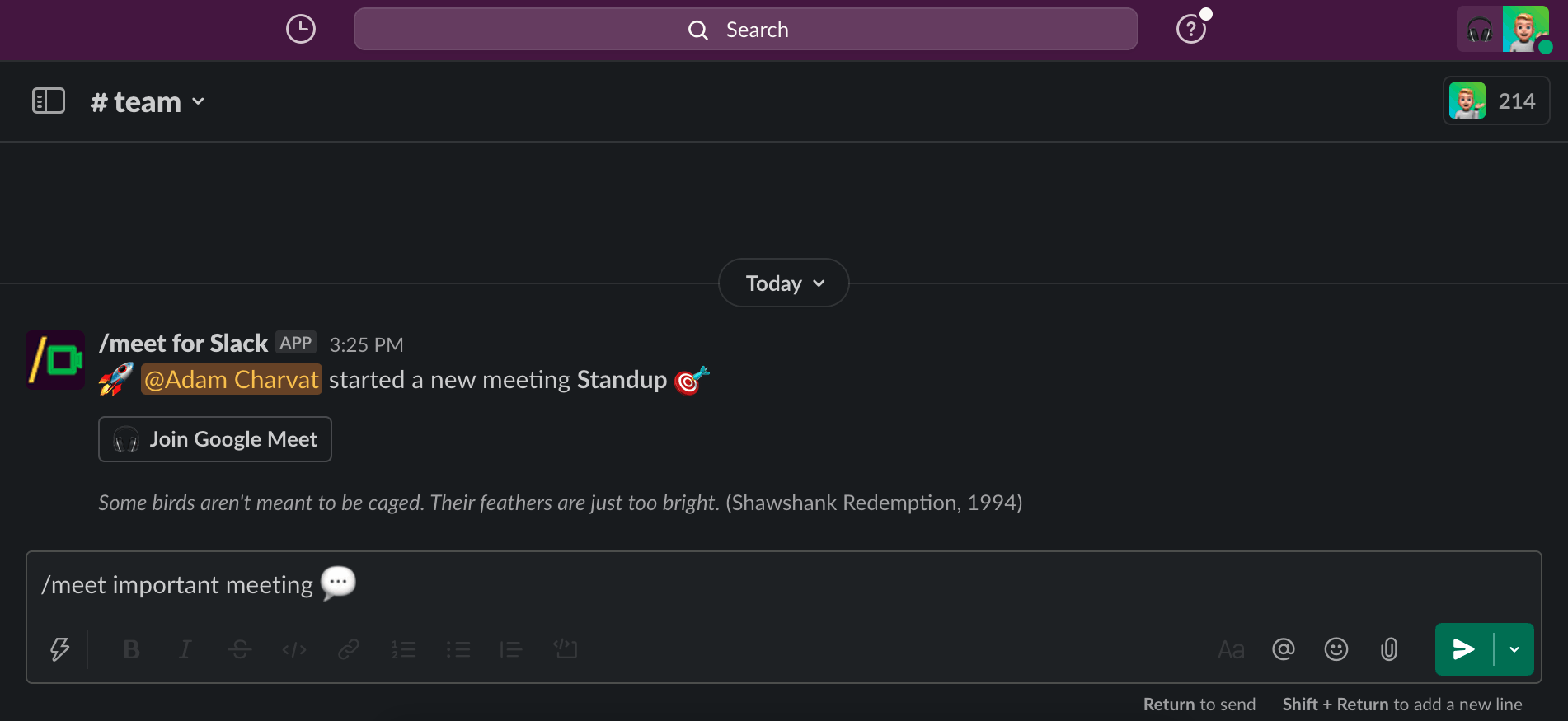Screen dimensions: 1568x721
Task: Click the APP badge label
Action: point(296,343)
